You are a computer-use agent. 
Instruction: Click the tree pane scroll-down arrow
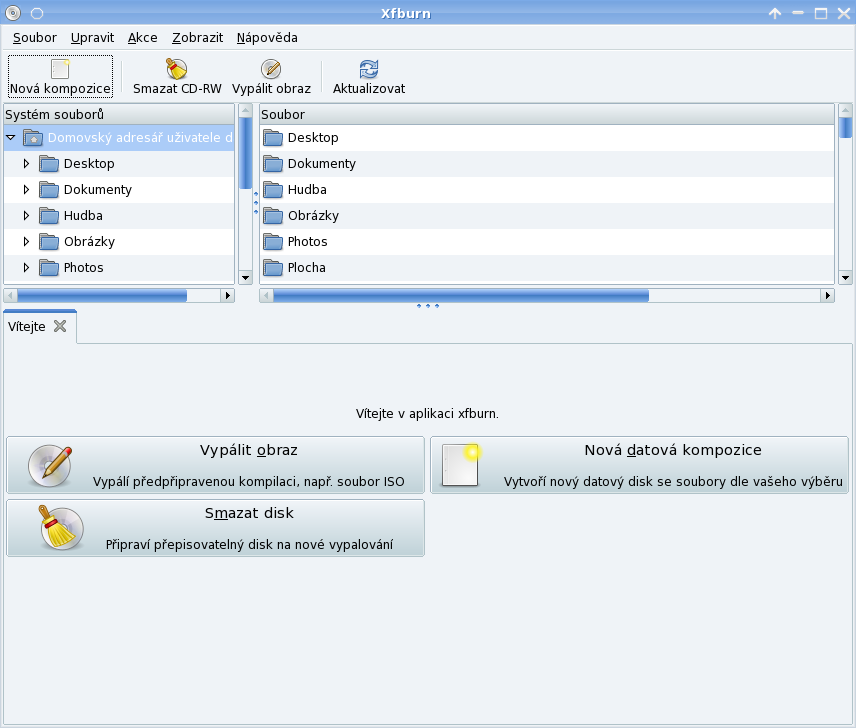pos(246,278)
